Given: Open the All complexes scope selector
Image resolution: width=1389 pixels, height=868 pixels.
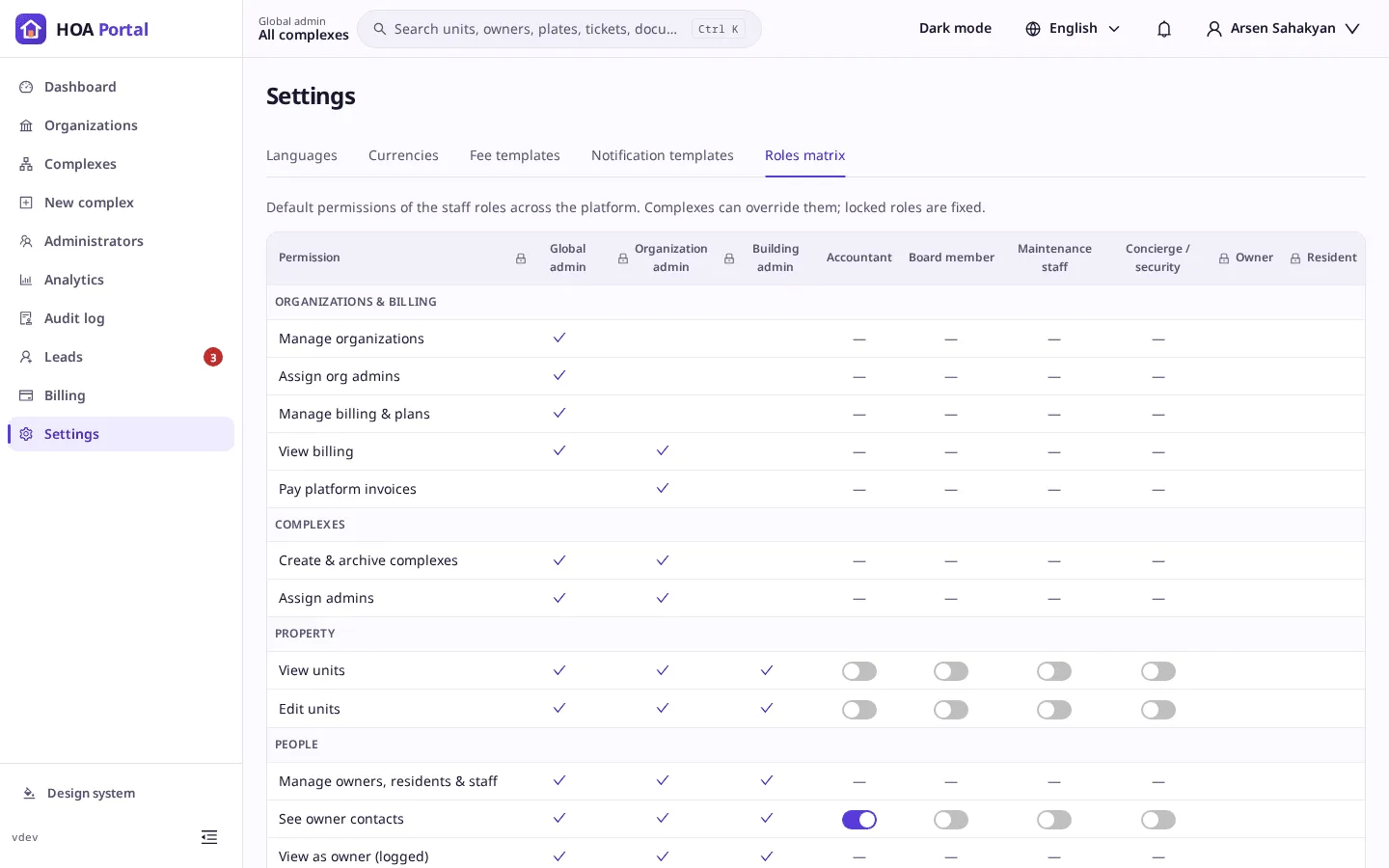Looking at the screenshot, I should pos(304,29).
